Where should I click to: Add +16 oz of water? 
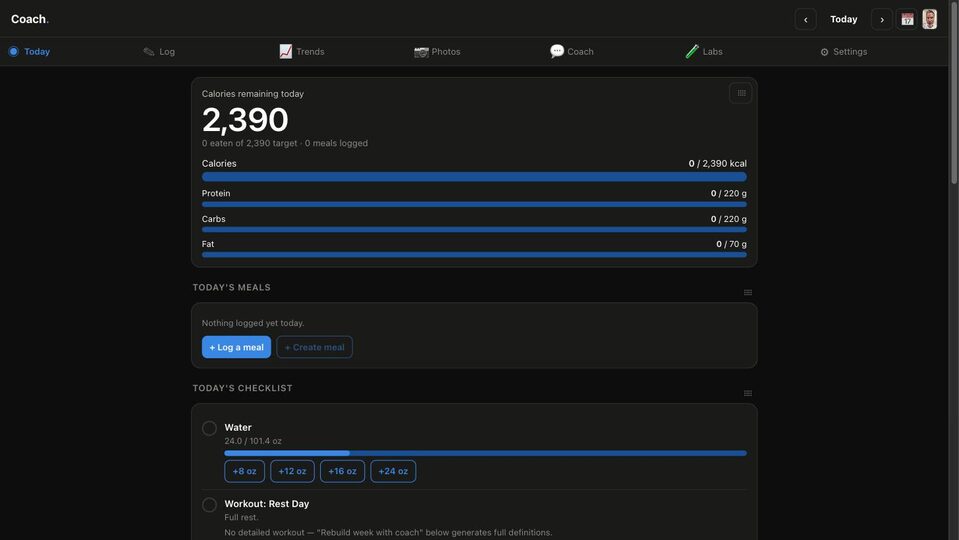pyautogui.click(x=342, y=471)
